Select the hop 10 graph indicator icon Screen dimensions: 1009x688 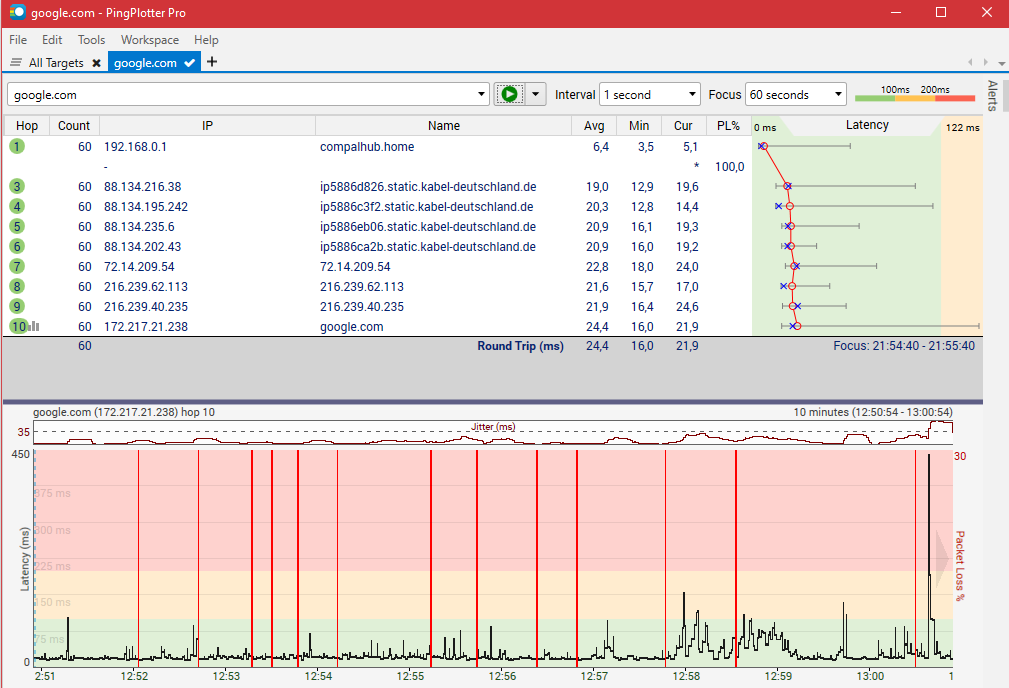click(x=34, y=326)
